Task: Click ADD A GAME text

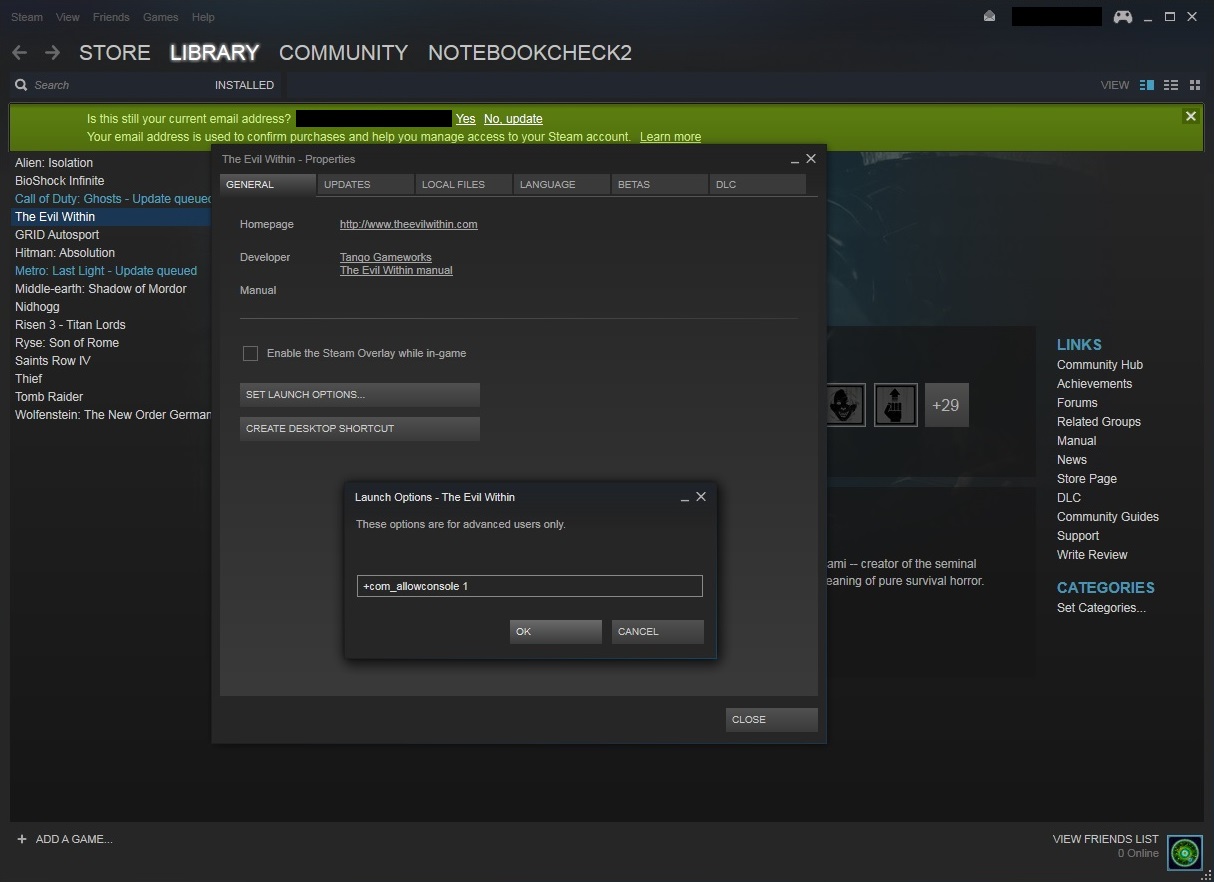Action: click(x=74, y=839)
